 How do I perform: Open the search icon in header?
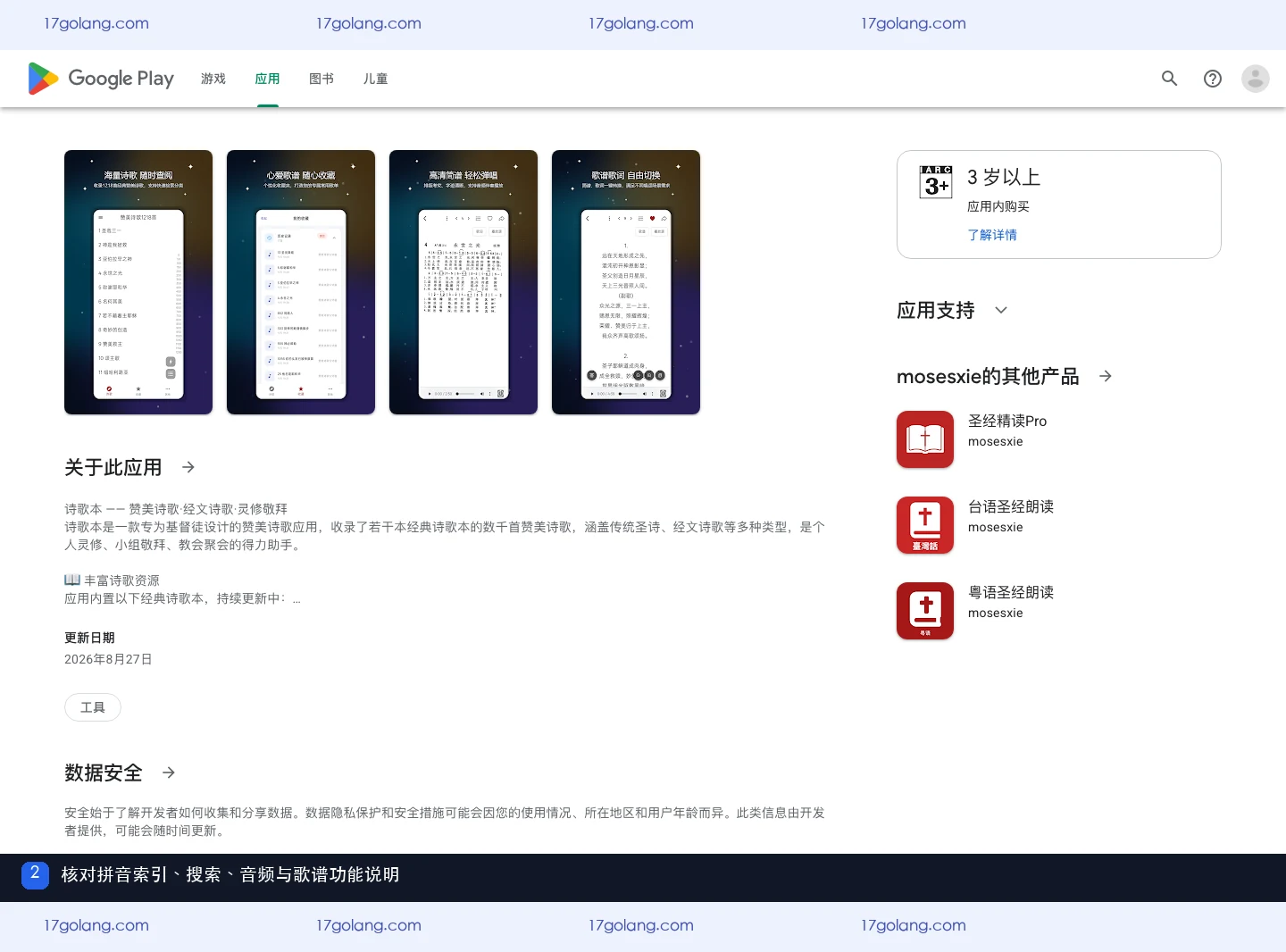tap(1169, 79)
